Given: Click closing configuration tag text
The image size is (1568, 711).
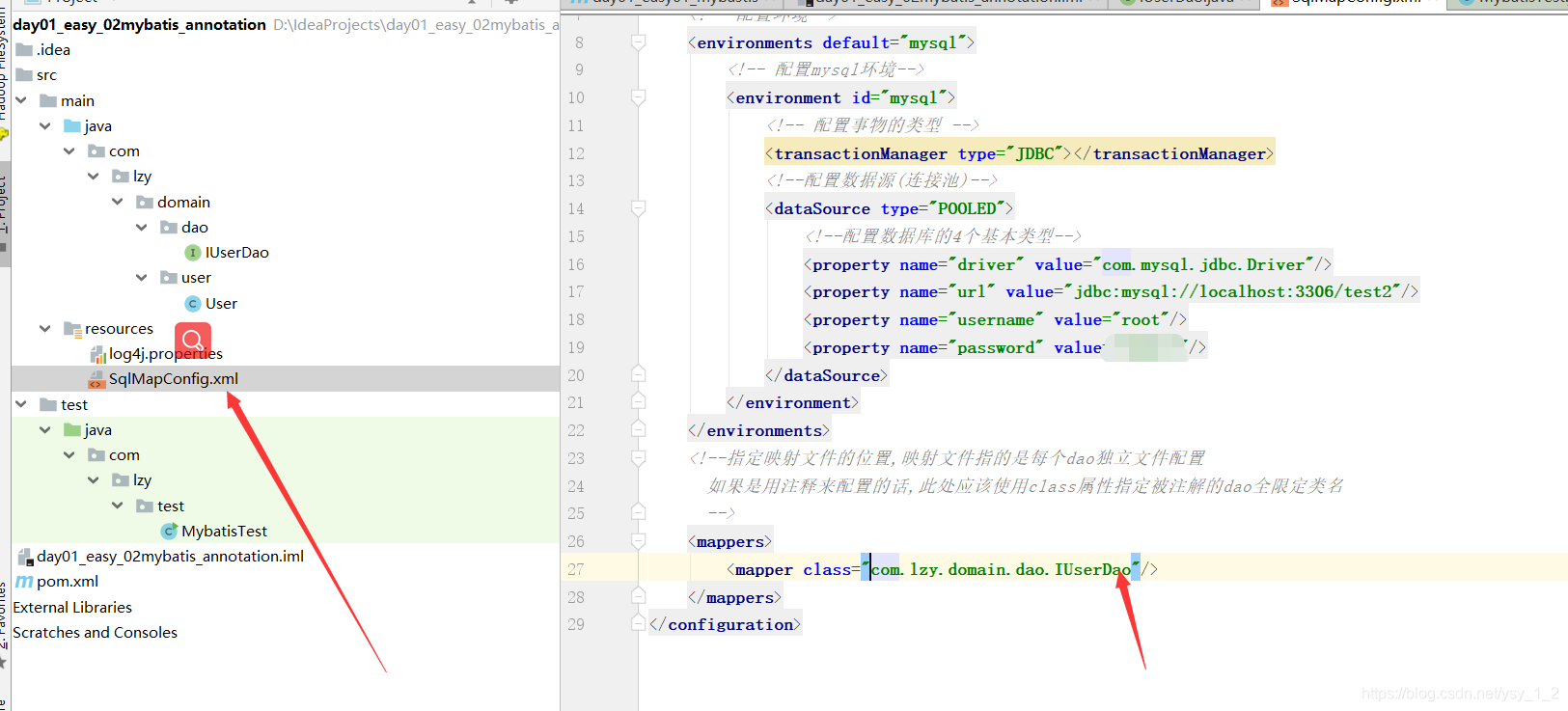Looking at the screenshot, I should click(725, 624).
